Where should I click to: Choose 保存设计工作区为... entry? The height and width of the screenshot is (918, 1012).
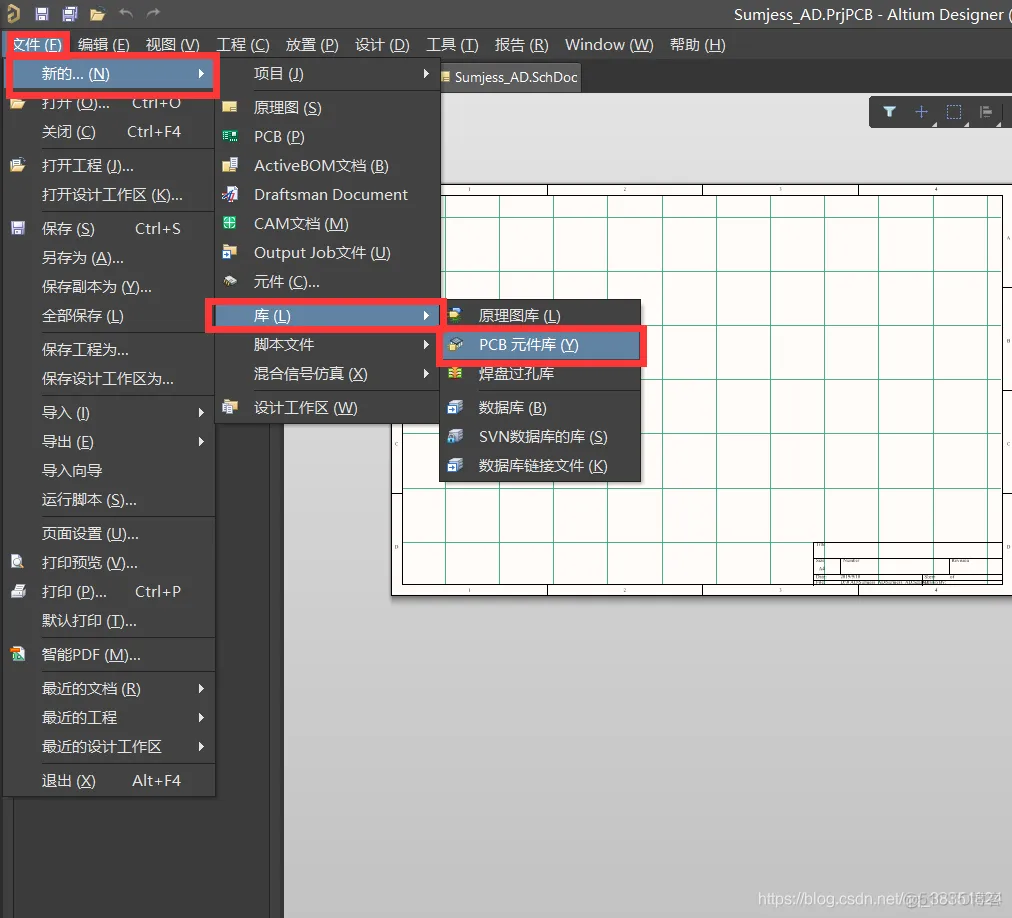pos(110,378)
